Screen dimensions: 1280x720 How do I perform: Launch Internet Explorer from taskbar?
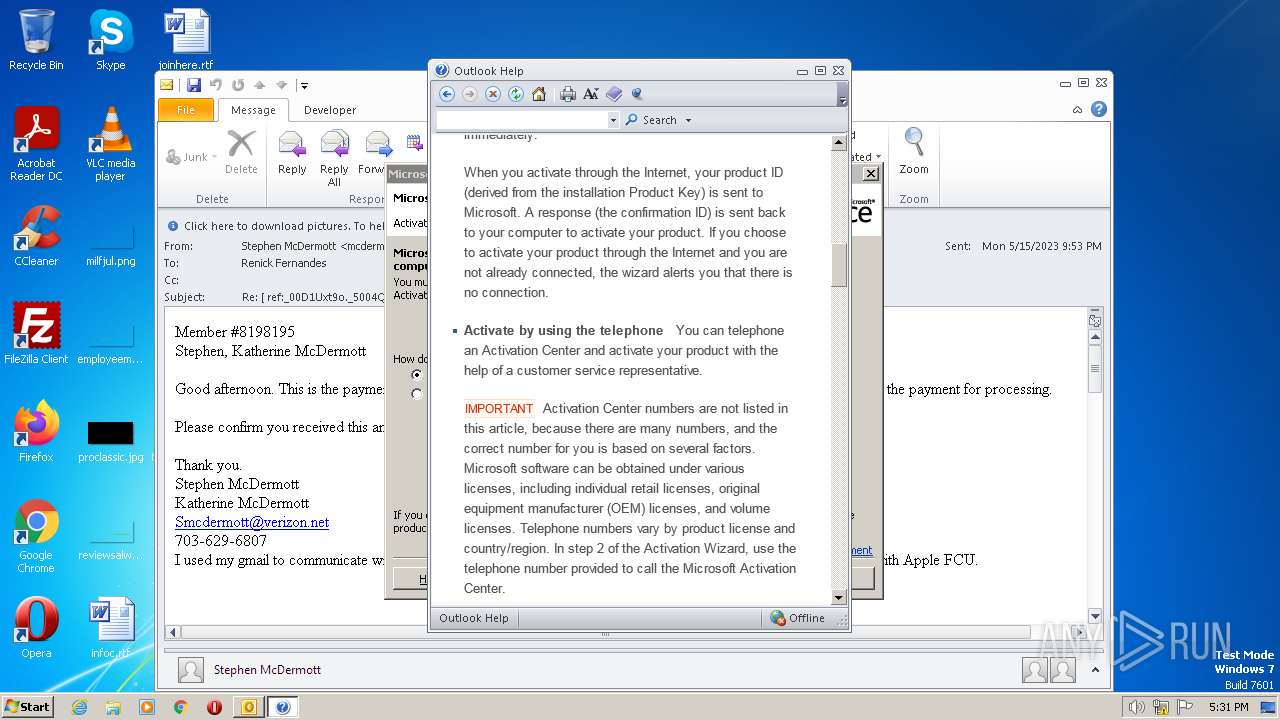pos(80,707)
